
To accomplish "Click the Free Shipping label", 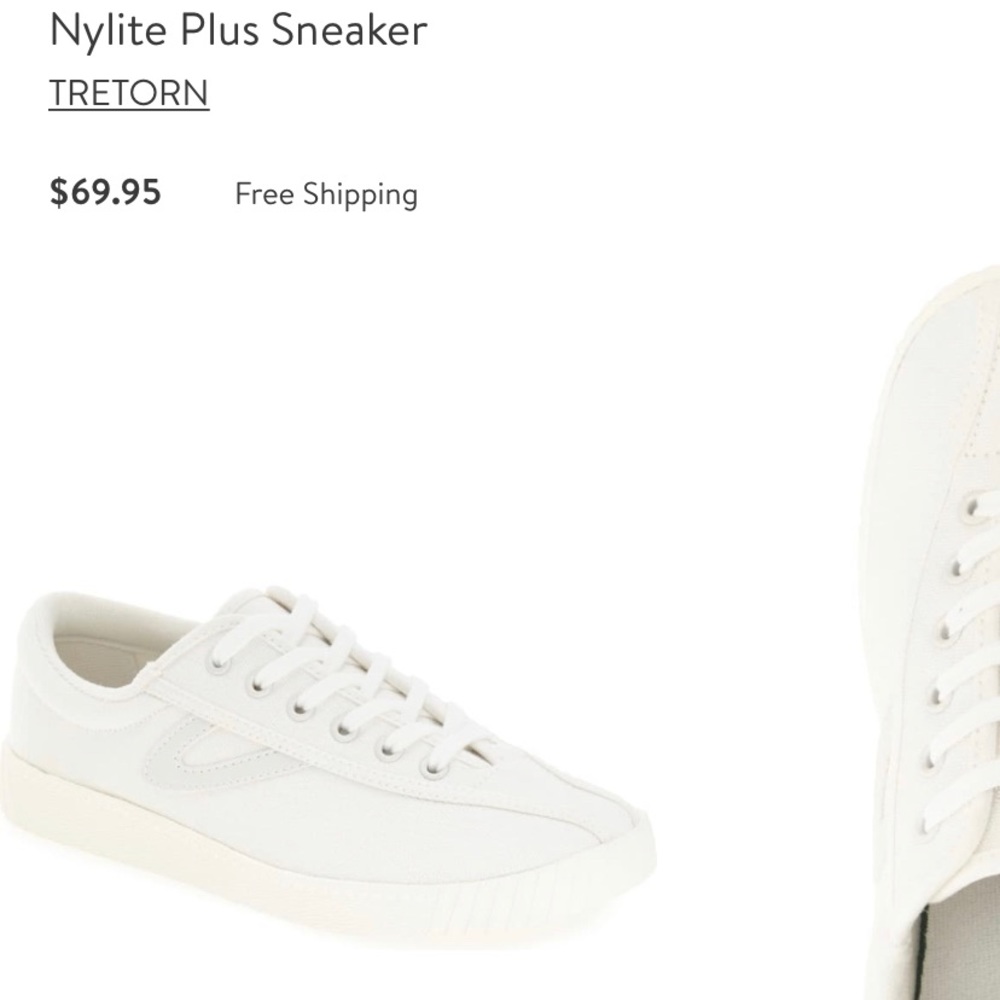I will (326, 194).
